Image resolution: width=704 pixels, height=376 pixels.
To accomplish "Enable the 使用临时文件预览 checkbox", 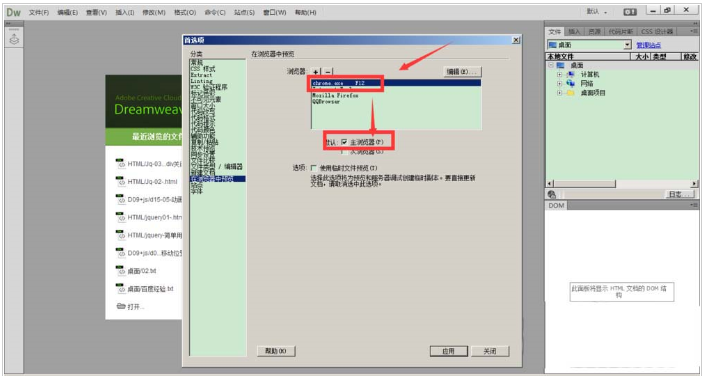I will pos(313,168).
